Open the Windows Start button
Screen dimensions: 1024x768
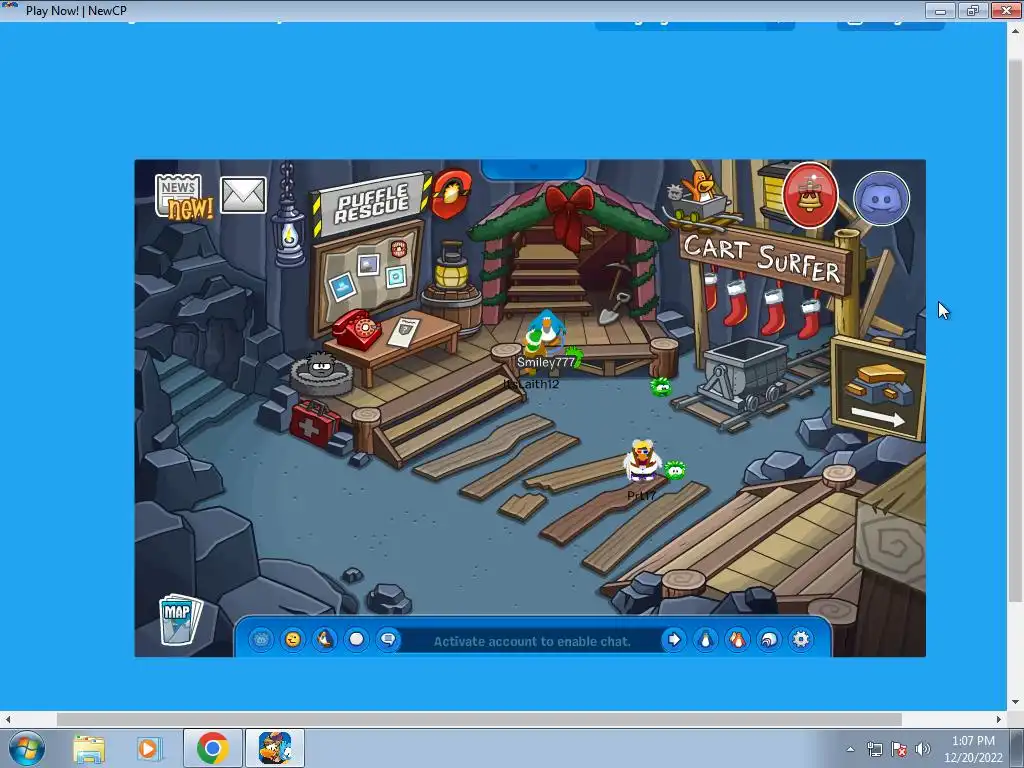coord(27,748)
